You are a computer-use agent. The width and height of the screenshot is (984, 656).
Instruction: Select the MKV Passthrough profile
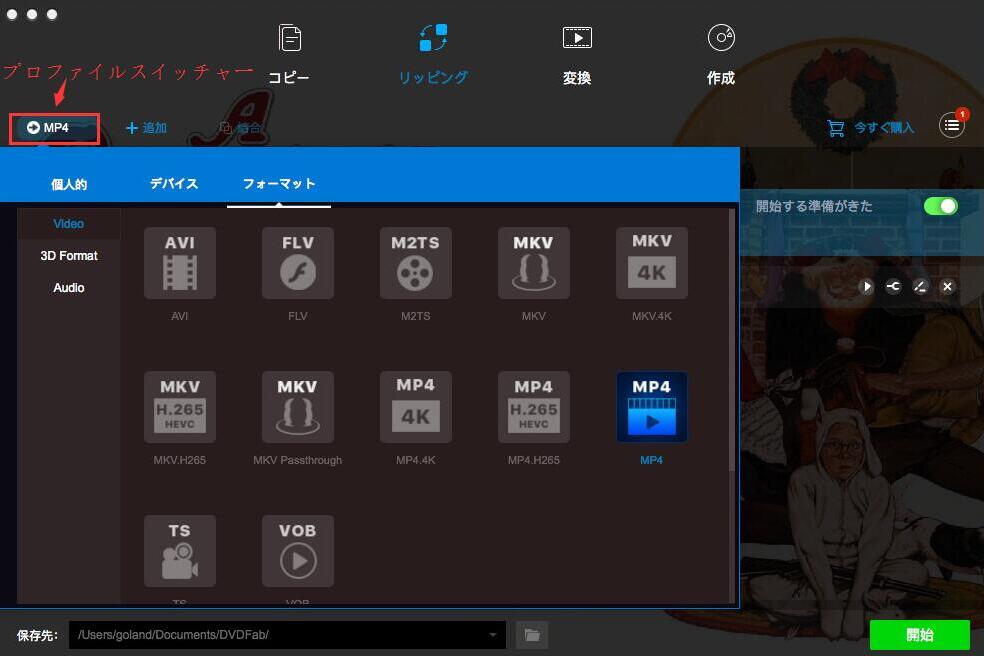298,407
